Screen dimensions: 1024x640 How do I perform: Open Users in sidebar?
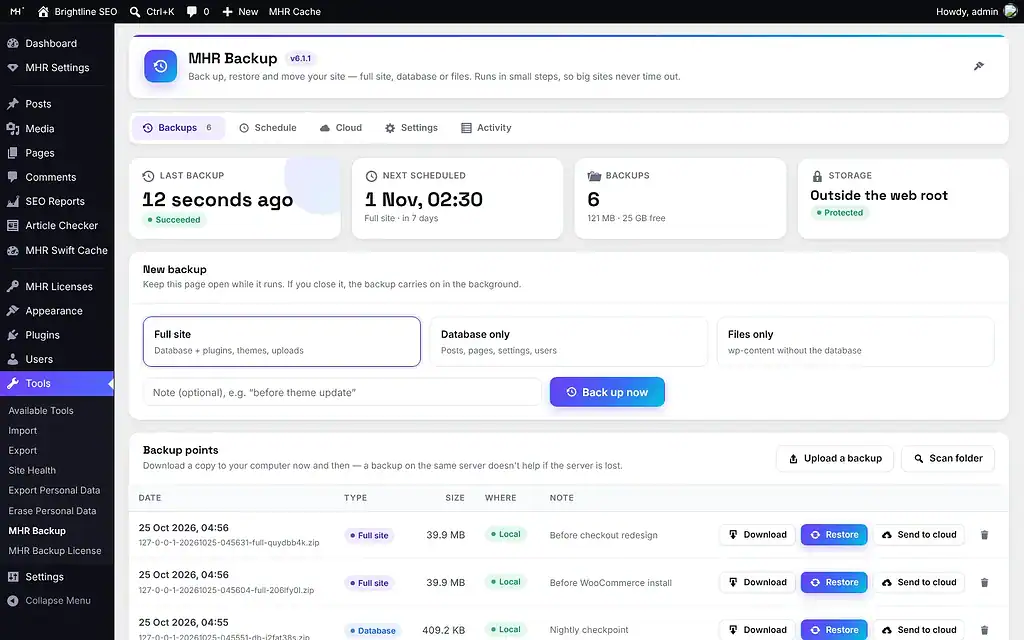[x=57, y=359]
